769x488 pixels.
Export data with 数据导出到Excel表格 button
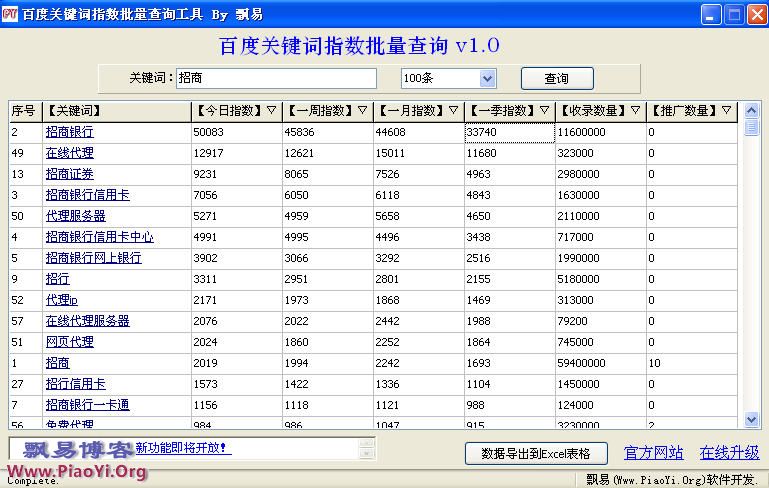point(535,453)
